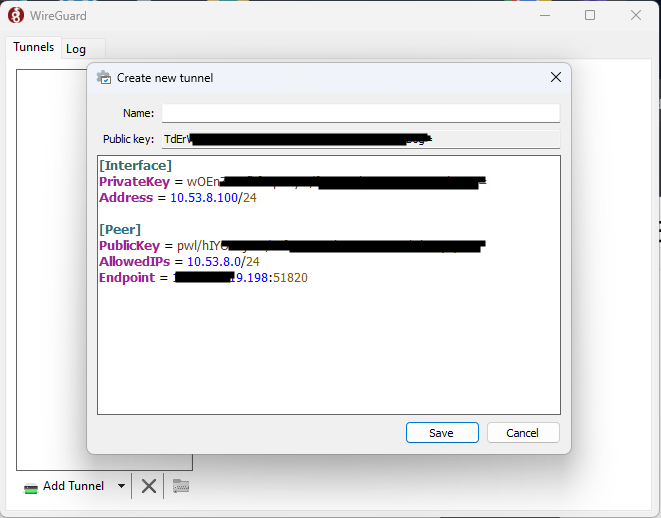Click the AllowedIPs value 10.53.8.0/24
Screen dimensions: 661x518
223,262
